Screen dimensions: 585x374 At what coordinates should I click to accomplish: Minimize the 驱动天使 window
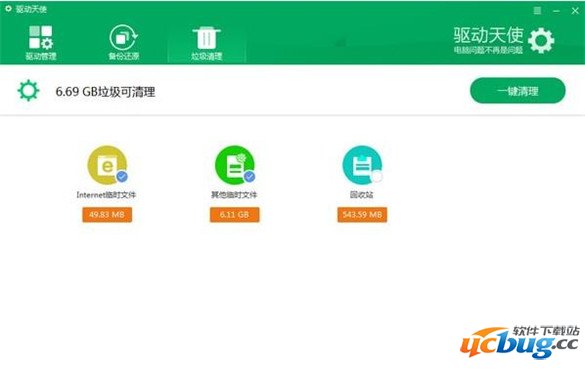556,11
